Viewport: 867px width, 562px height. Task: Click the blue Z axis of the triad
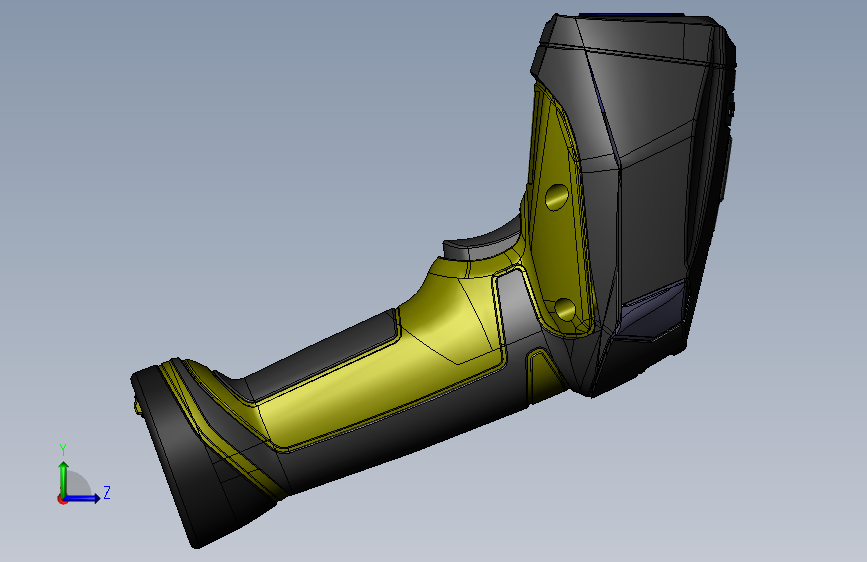[x=82, y=498]
